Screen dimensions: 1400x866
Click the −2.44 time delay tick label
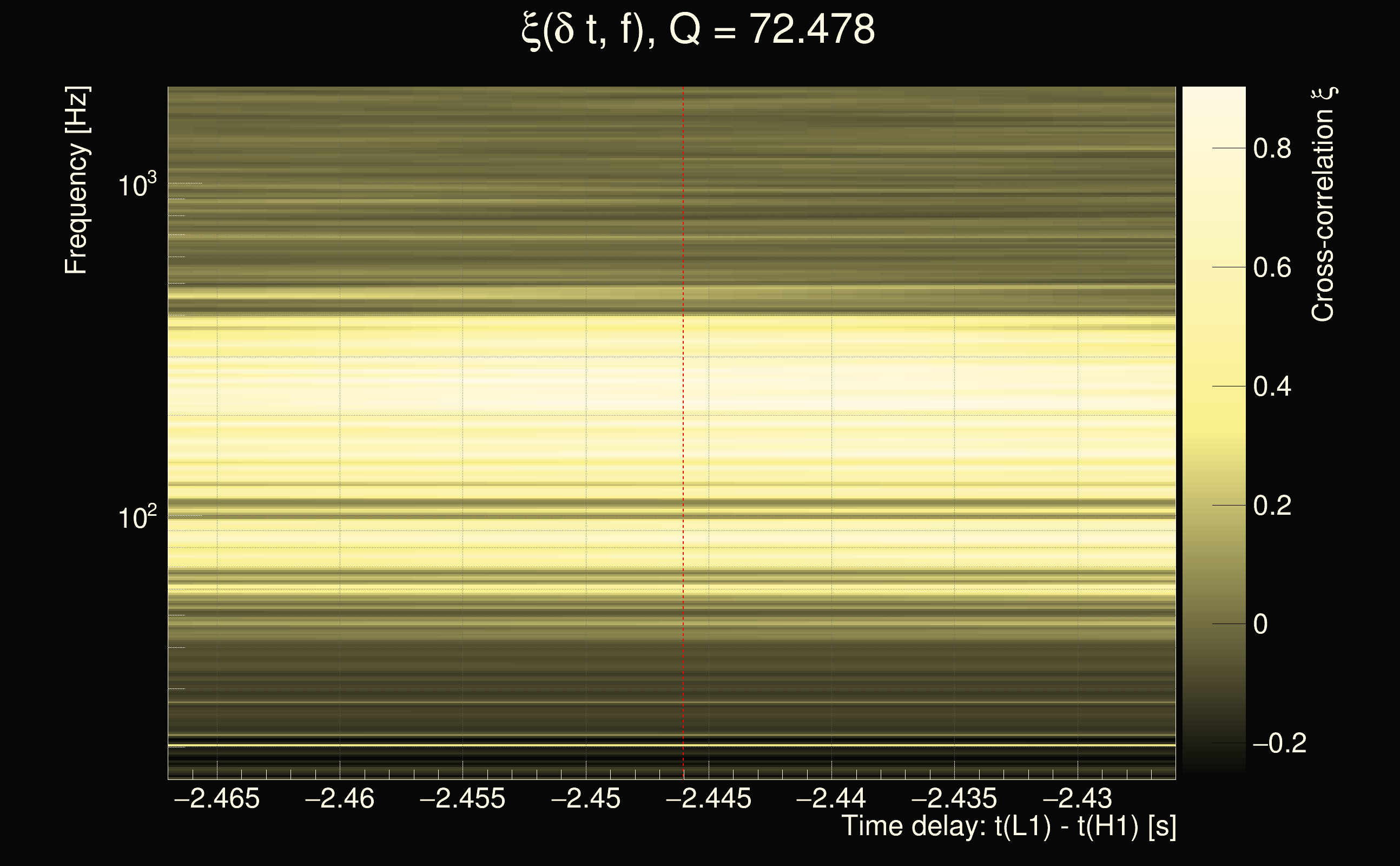(x=831, y=798)
